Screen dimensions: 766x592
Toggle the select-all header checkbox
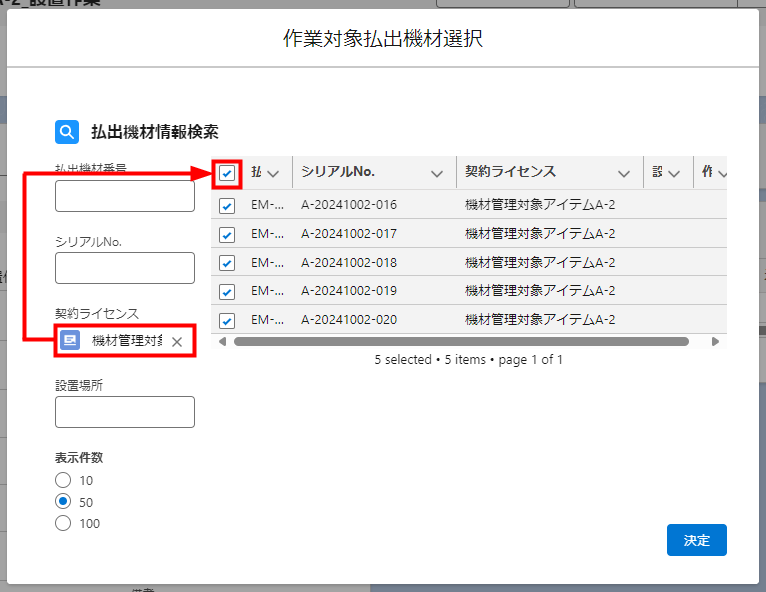[227, 174]
